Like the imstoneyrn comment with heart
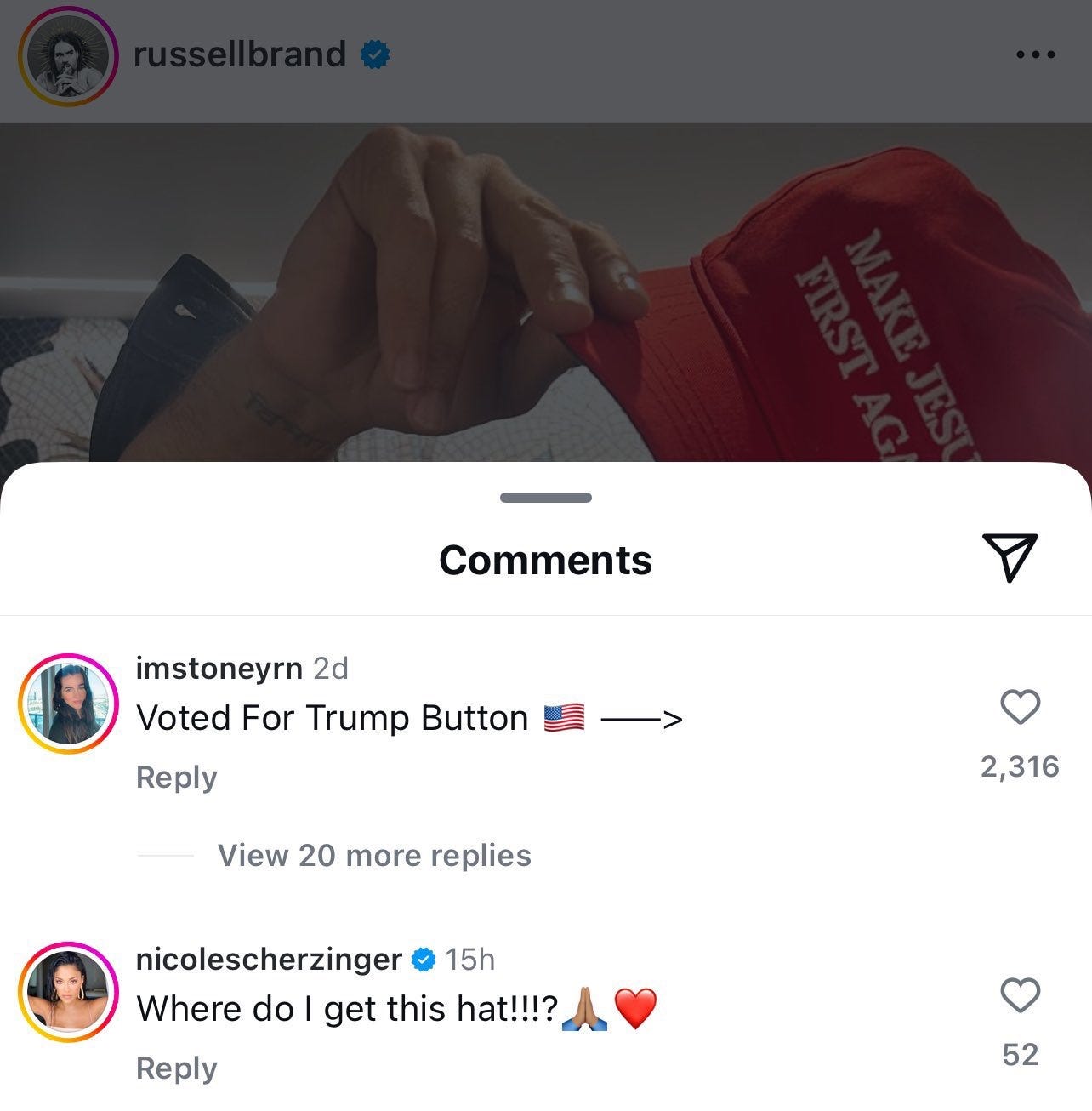This screenshot has height=1111, width=1092. pos(1020,707)
